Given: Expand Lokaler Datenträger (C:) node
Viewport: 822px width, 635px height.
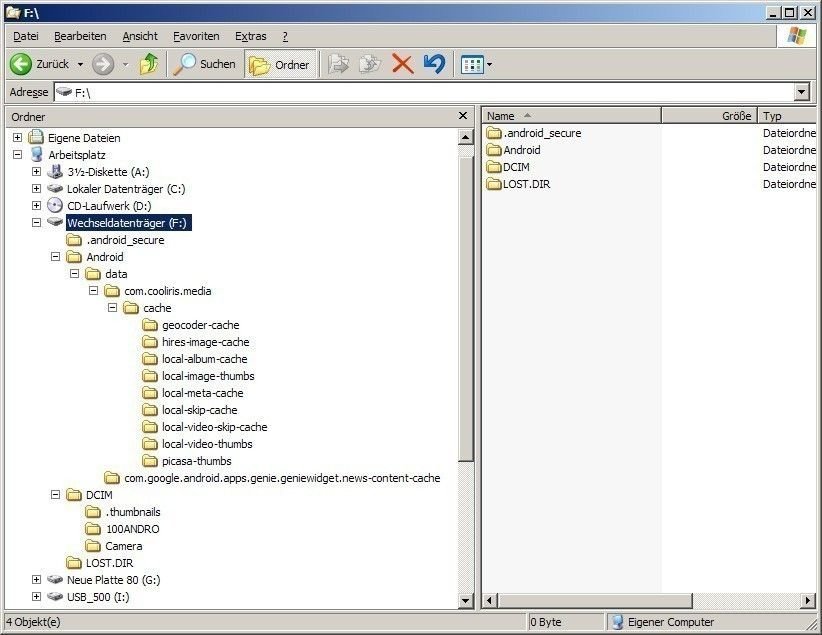Looking at the screenshot, I should 36,188.
